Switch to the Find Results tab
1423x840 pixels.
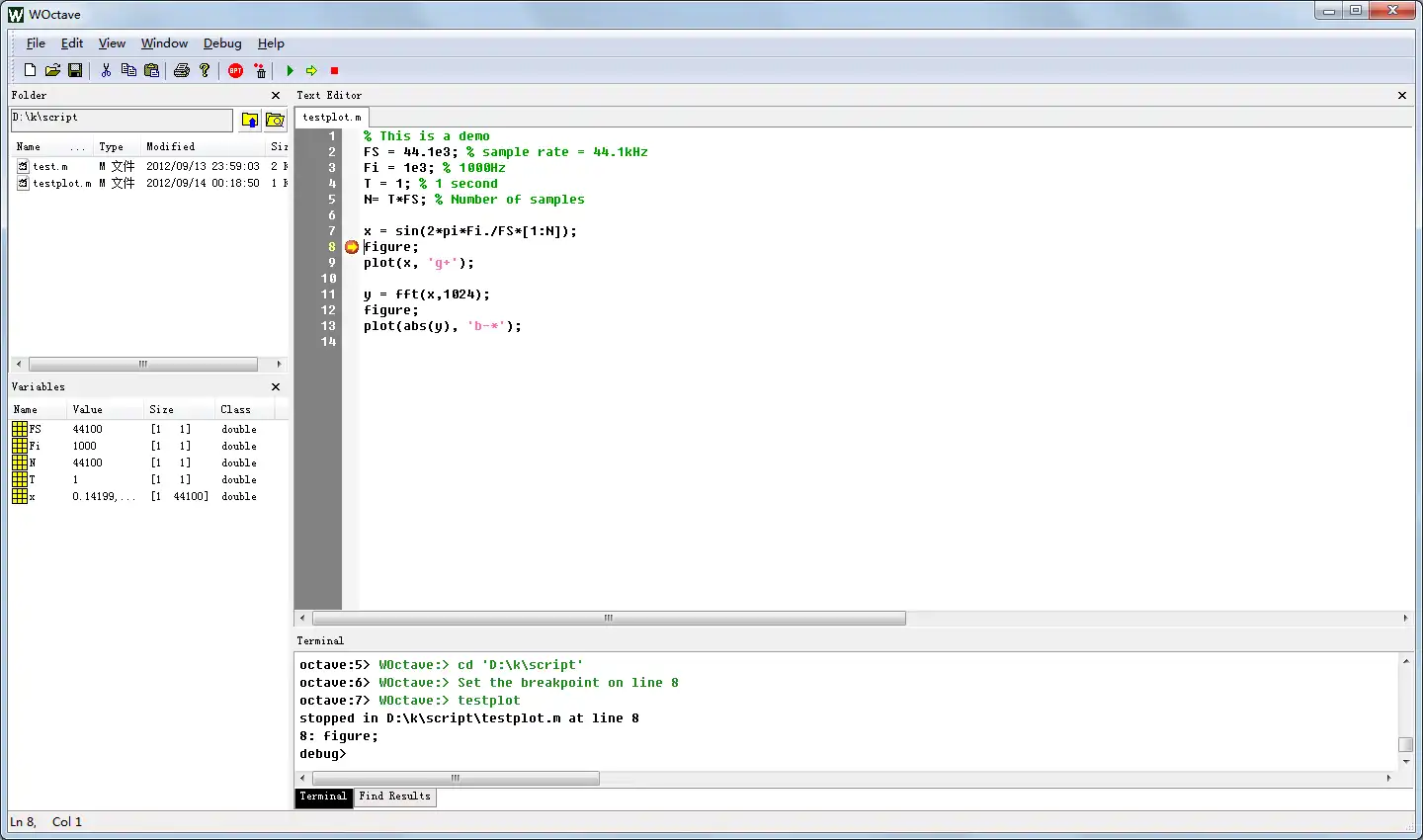pos(395,797)
